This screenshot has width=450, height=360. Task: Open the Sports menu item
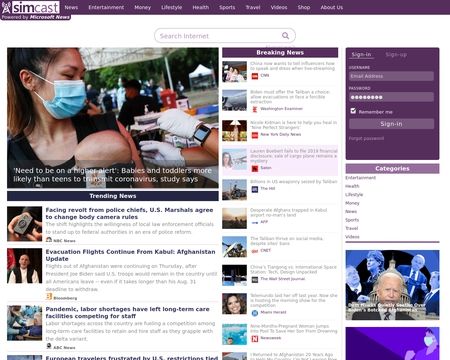227,7
